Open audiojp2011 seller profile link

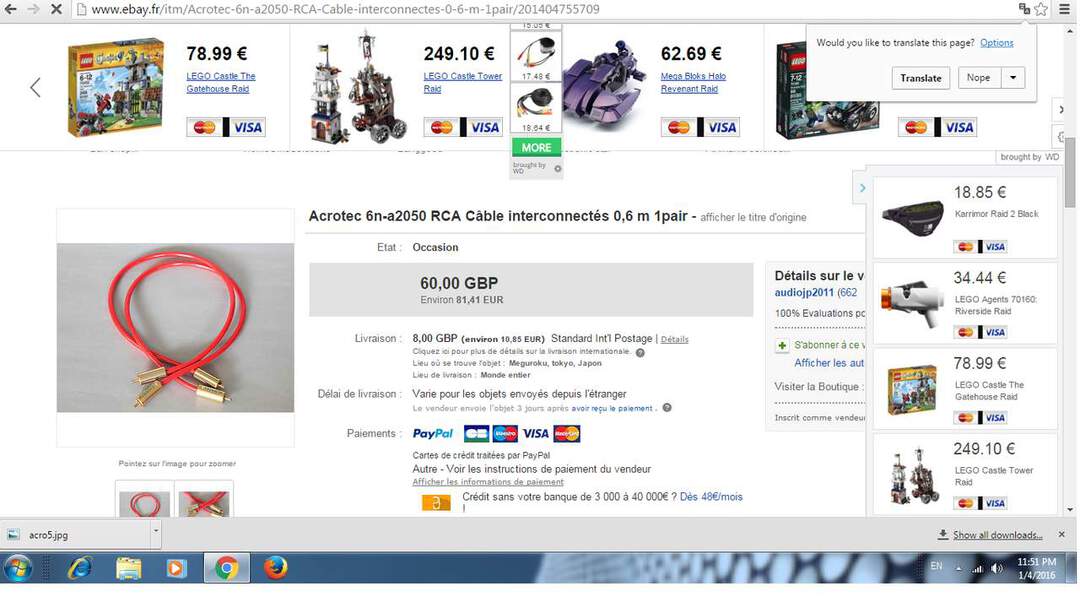[x=804, y=292]
